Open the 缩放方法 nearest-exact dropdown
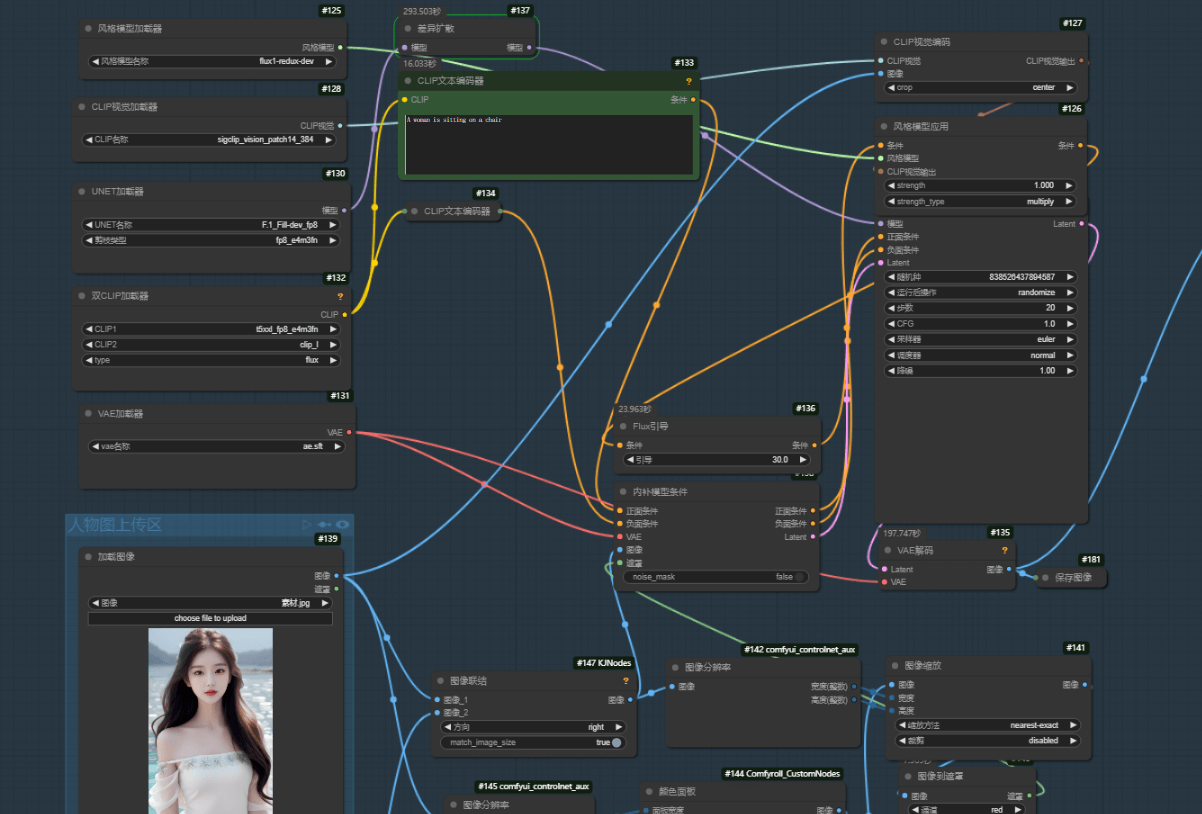The image size is (1202, 814). [x=988, y=726]
